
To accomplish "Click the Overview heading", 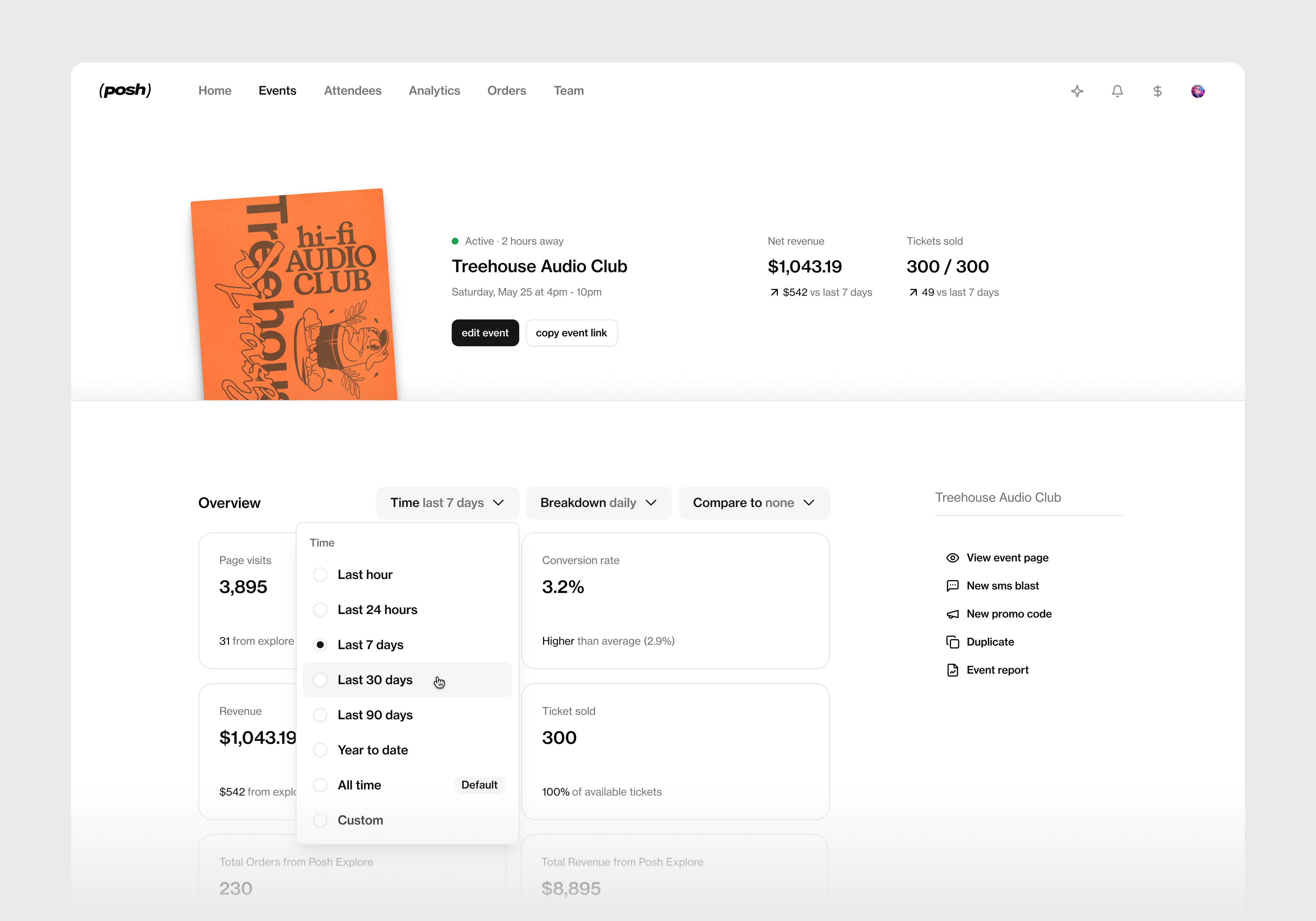I will click(x=229, y=503).
